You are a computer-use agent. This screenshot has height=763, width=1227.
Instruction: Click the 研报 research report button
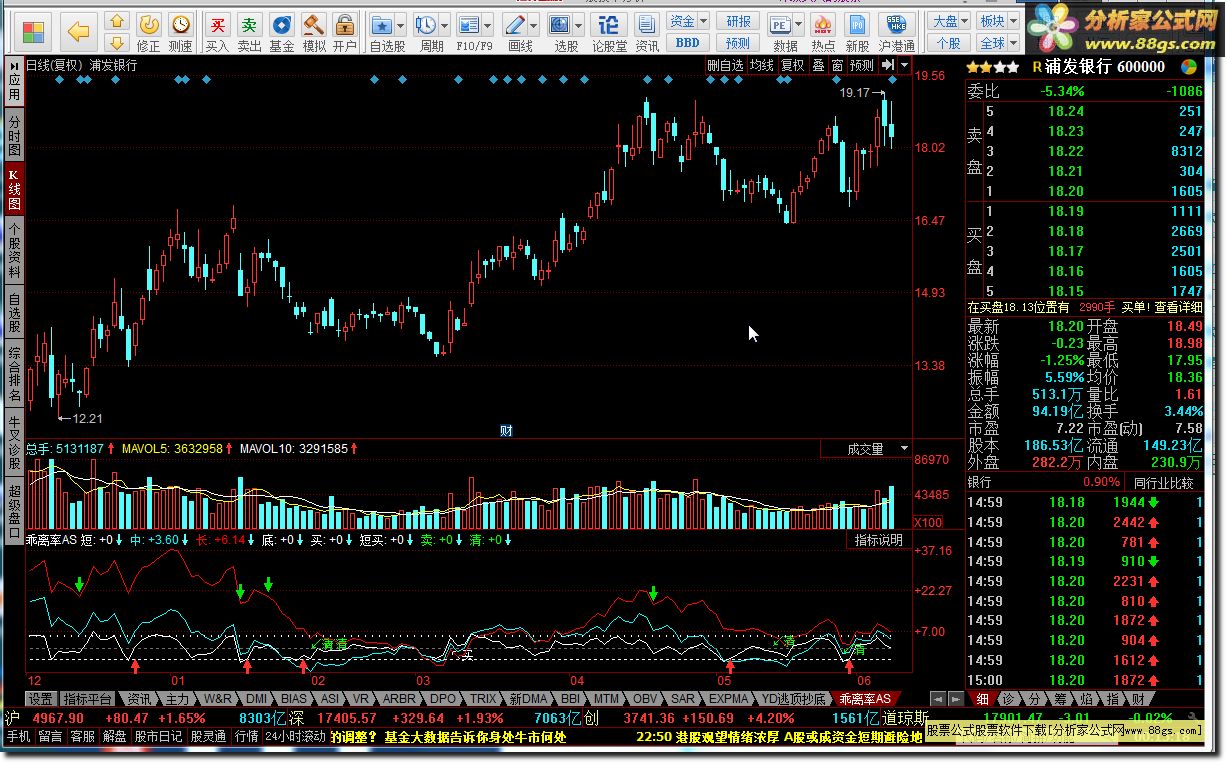(x=738, y=21)
